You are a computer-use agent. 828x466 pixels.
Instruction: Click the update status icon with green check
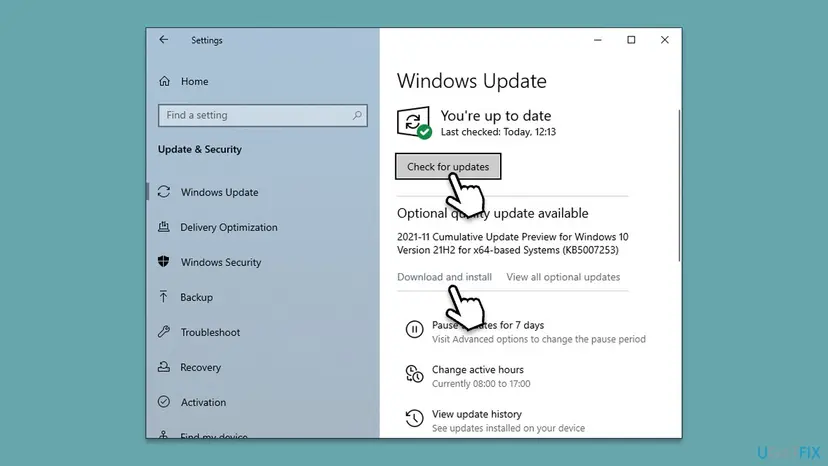(x=414, y=123)
